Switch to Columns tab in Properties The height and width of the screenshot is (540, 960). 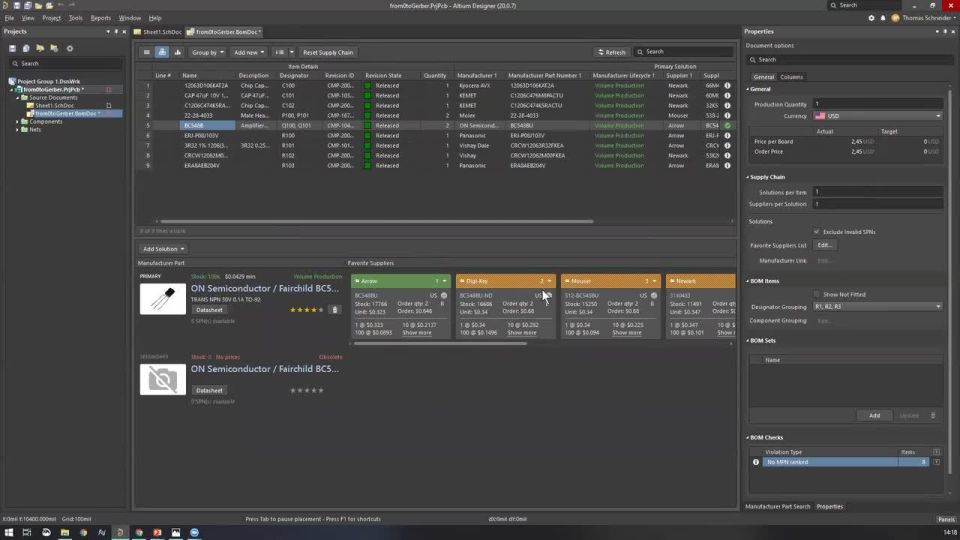pos(792,77)
